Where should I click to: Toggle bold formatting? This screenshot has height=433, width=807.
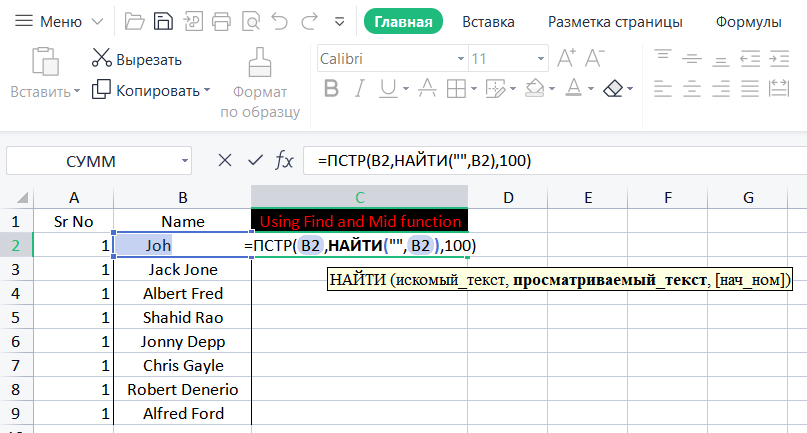pyautogui.click(x=331, y=89)
